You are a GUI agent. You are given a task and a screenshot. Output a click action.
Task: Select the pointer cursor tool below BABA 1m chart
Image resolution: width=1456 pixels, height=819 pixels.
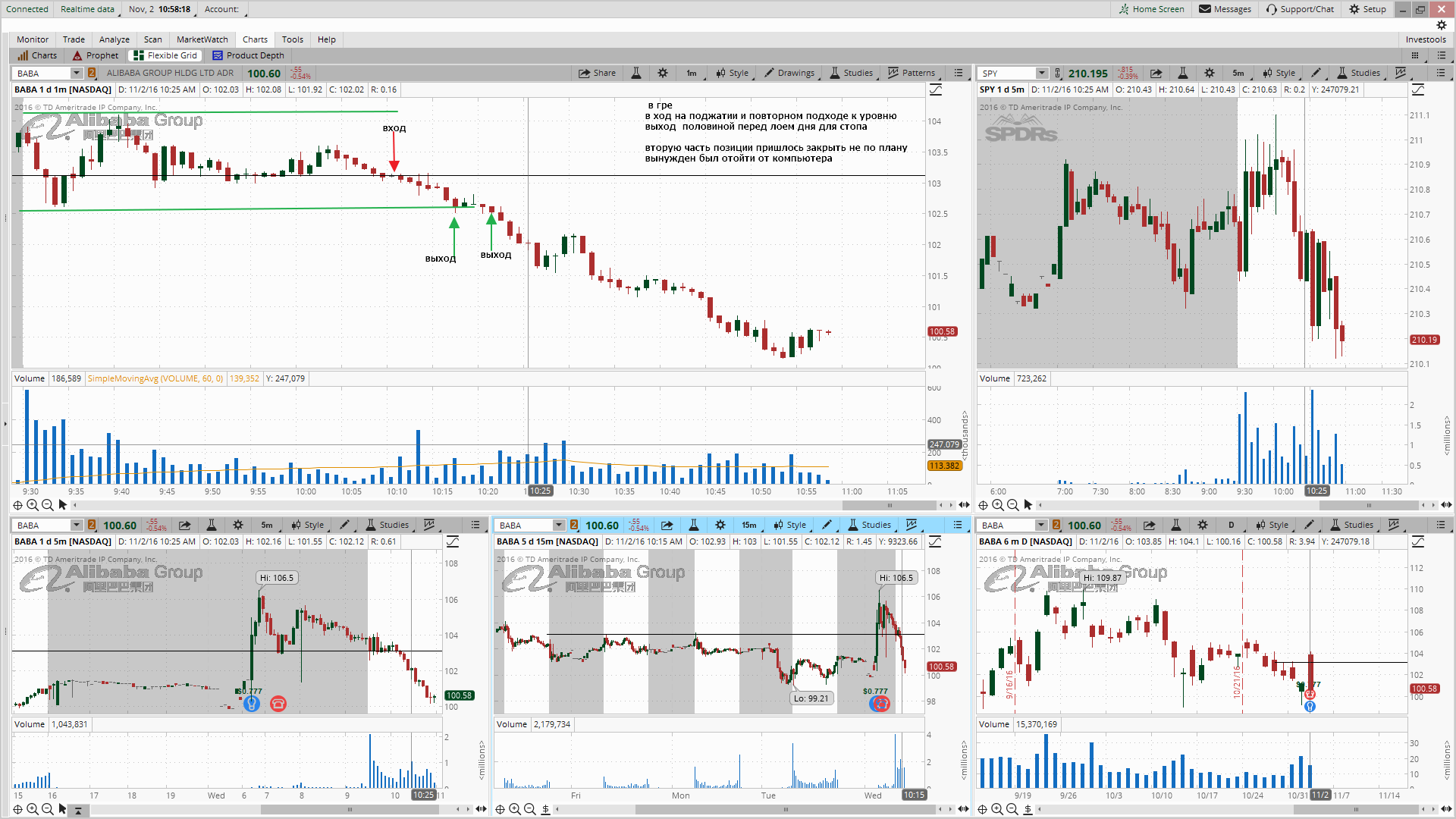click(x=63, y=504)
